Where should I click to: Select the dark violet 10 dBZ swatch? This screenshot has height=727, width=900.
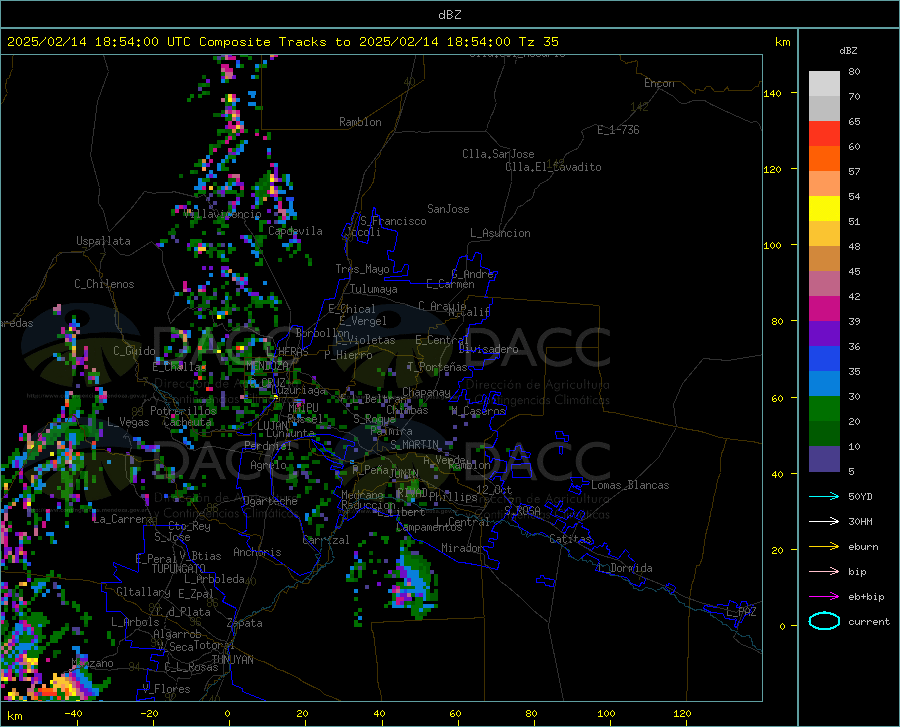click(824, 459)
